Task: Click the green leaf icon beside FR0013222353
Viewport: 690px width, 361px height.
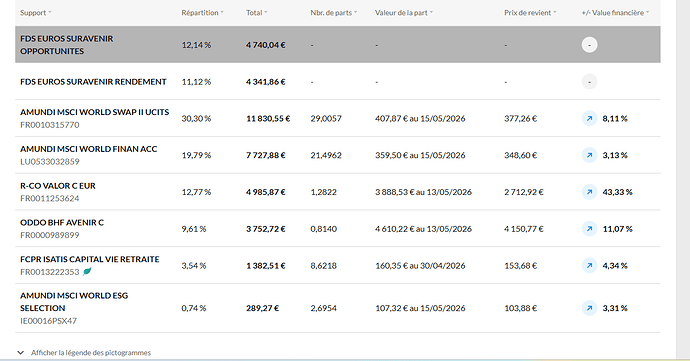Action: 87,272
